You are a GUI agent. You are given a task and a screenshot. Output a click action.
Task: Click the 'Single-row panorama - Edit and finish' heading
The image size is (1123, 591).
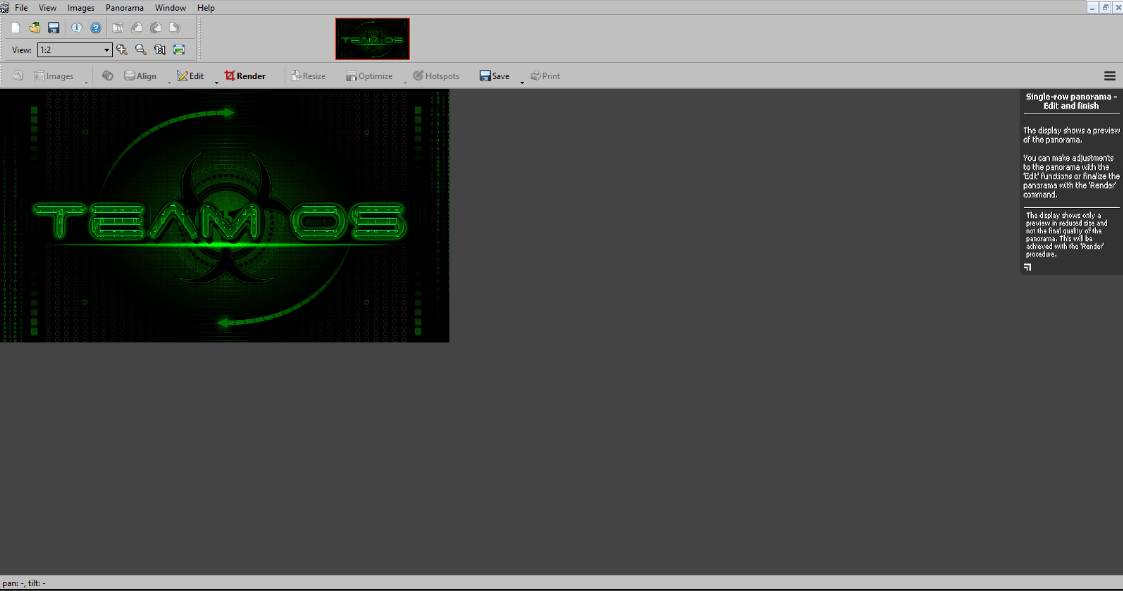tap(1071, 101)
